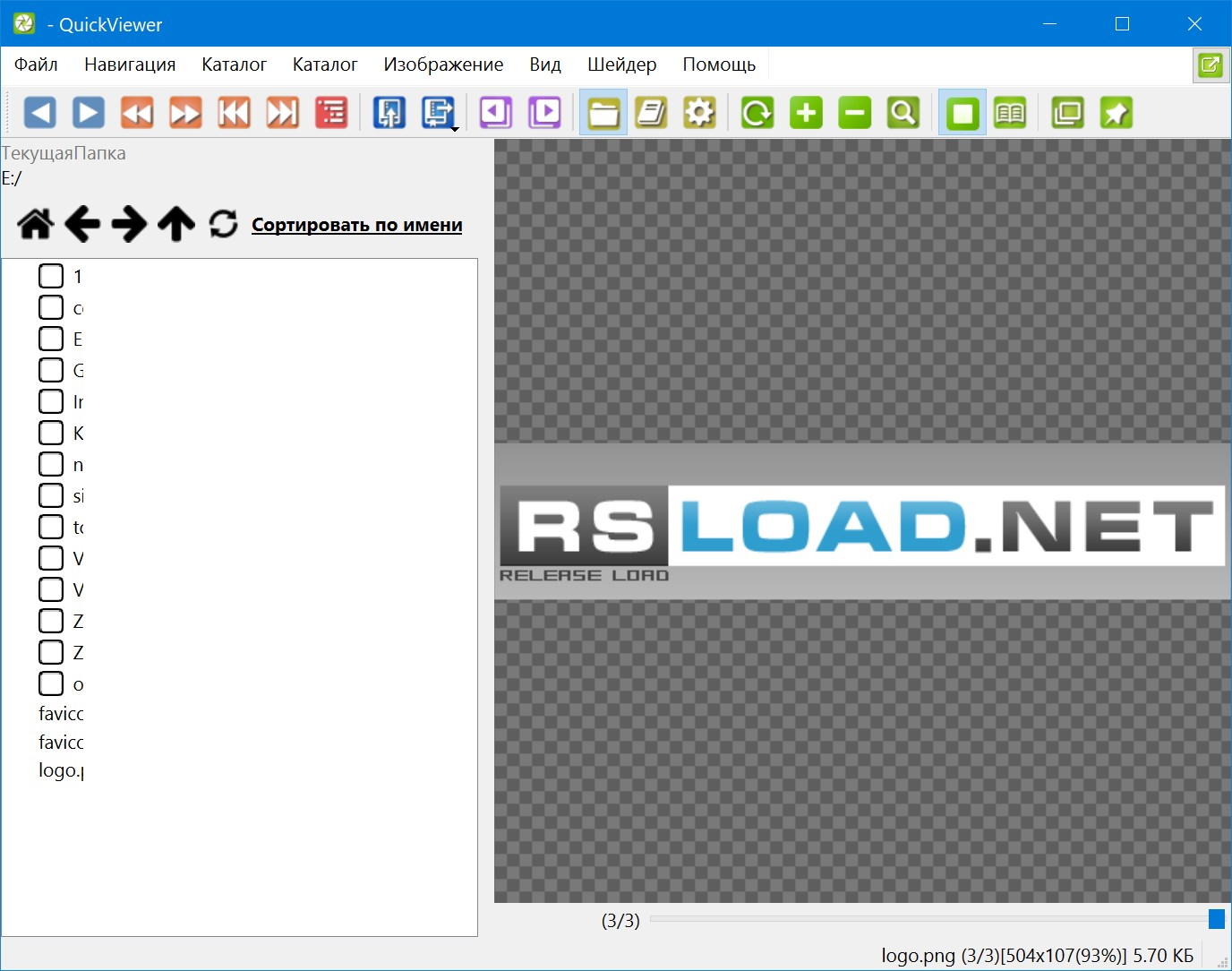Open the previous volume with the purple left icon
The width and height of the screenshot is (1232, 971).
pos(495,113)
